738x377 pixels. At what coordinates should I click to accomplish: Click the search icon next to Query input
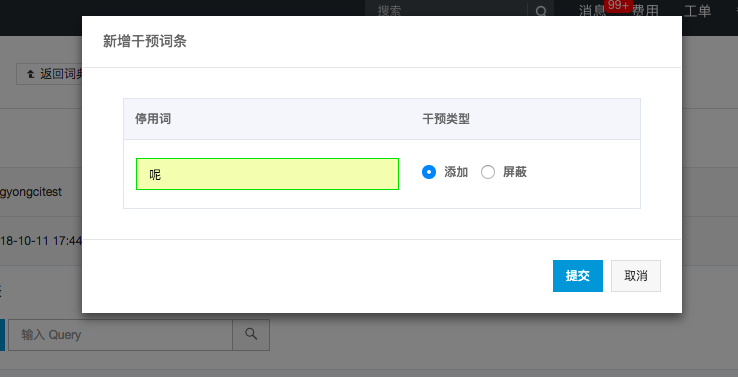(251, 335)
